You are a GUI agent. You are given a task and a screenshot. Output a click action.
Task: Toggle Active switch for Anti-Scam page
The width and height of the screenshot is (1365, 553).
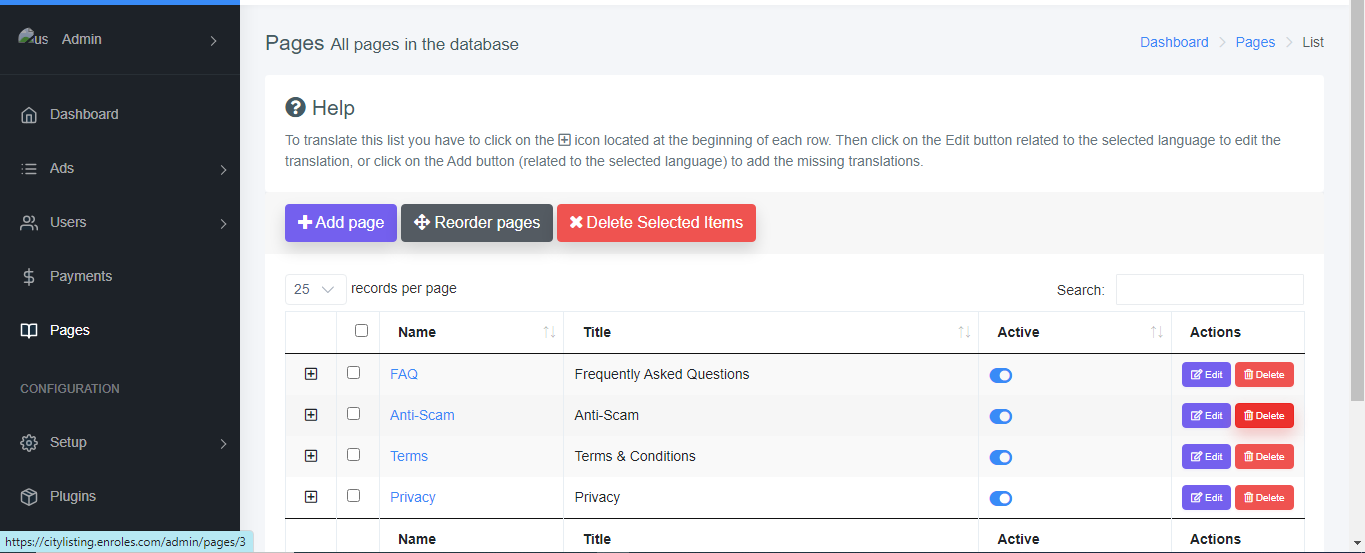[x=1001, y=416]
